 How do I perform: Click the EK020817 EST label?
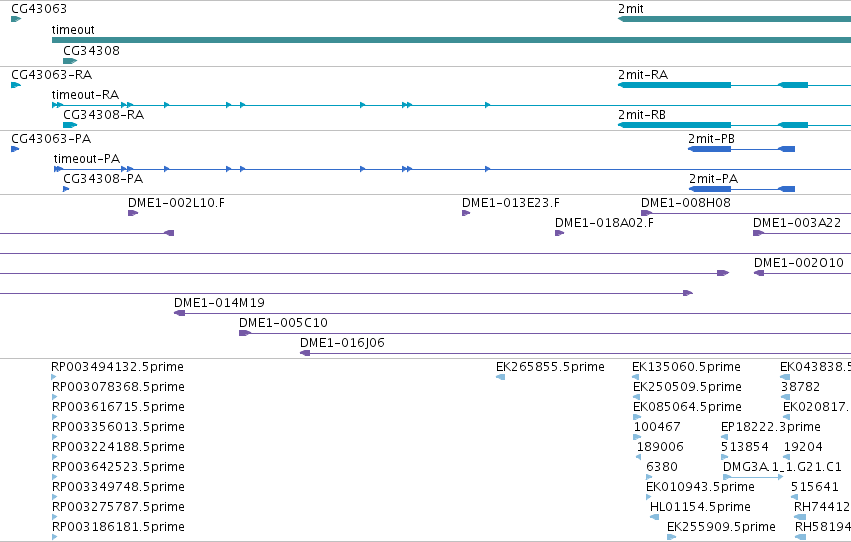(816, 407)
